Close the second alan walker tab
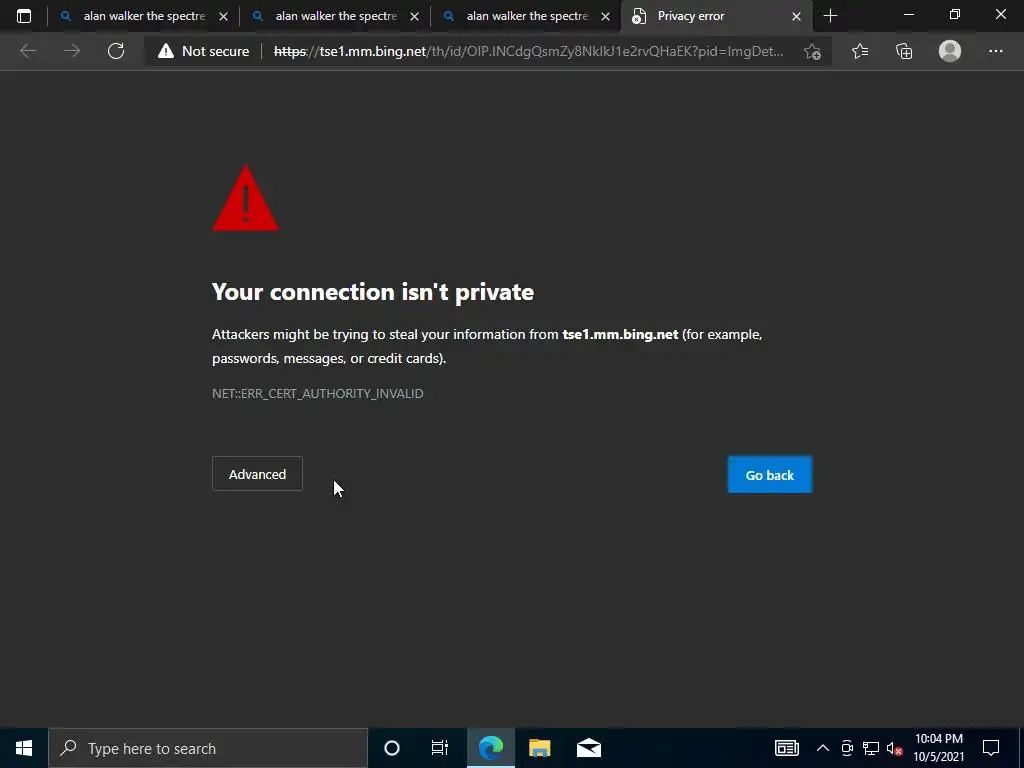Viewport: 1024px width, 768px height. 414,16
